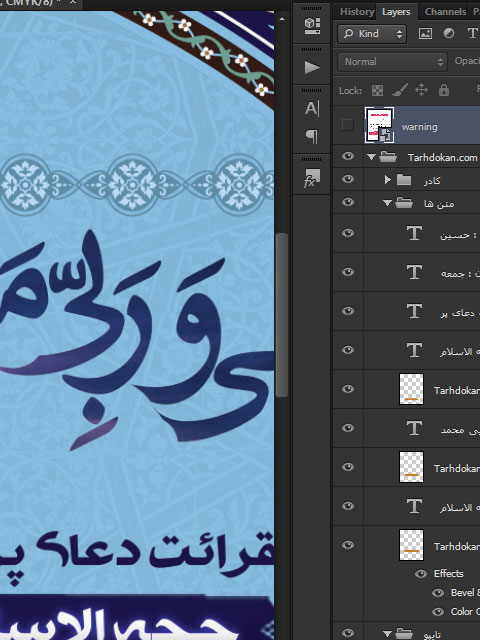
Task: Hide the متن ها group
Action: click(x=348, y=202)
